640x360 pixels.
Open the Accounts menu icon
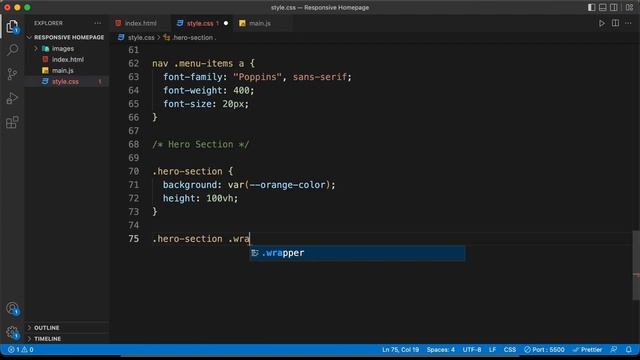coord(12,309)
